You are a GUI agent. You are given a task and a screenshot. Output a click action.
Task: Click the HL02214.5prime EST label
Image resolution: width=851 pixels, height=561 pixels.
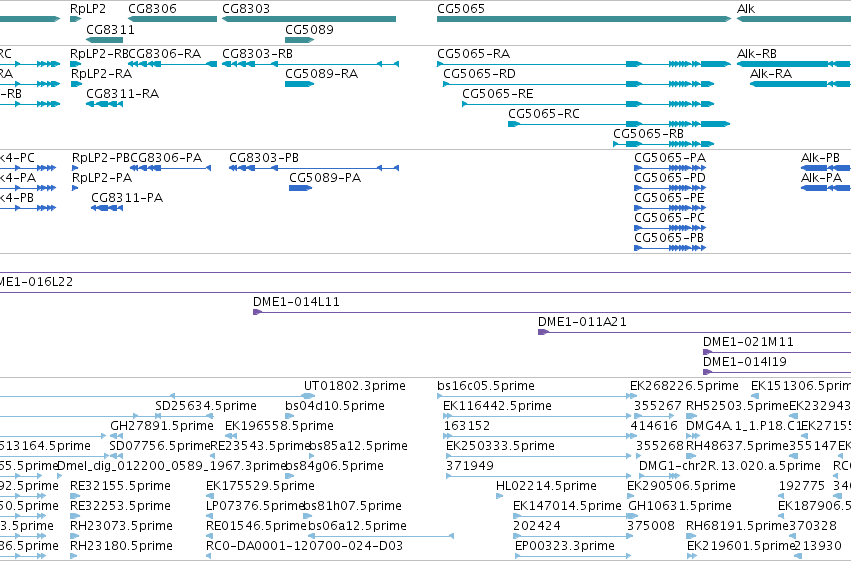coord(546,486)
